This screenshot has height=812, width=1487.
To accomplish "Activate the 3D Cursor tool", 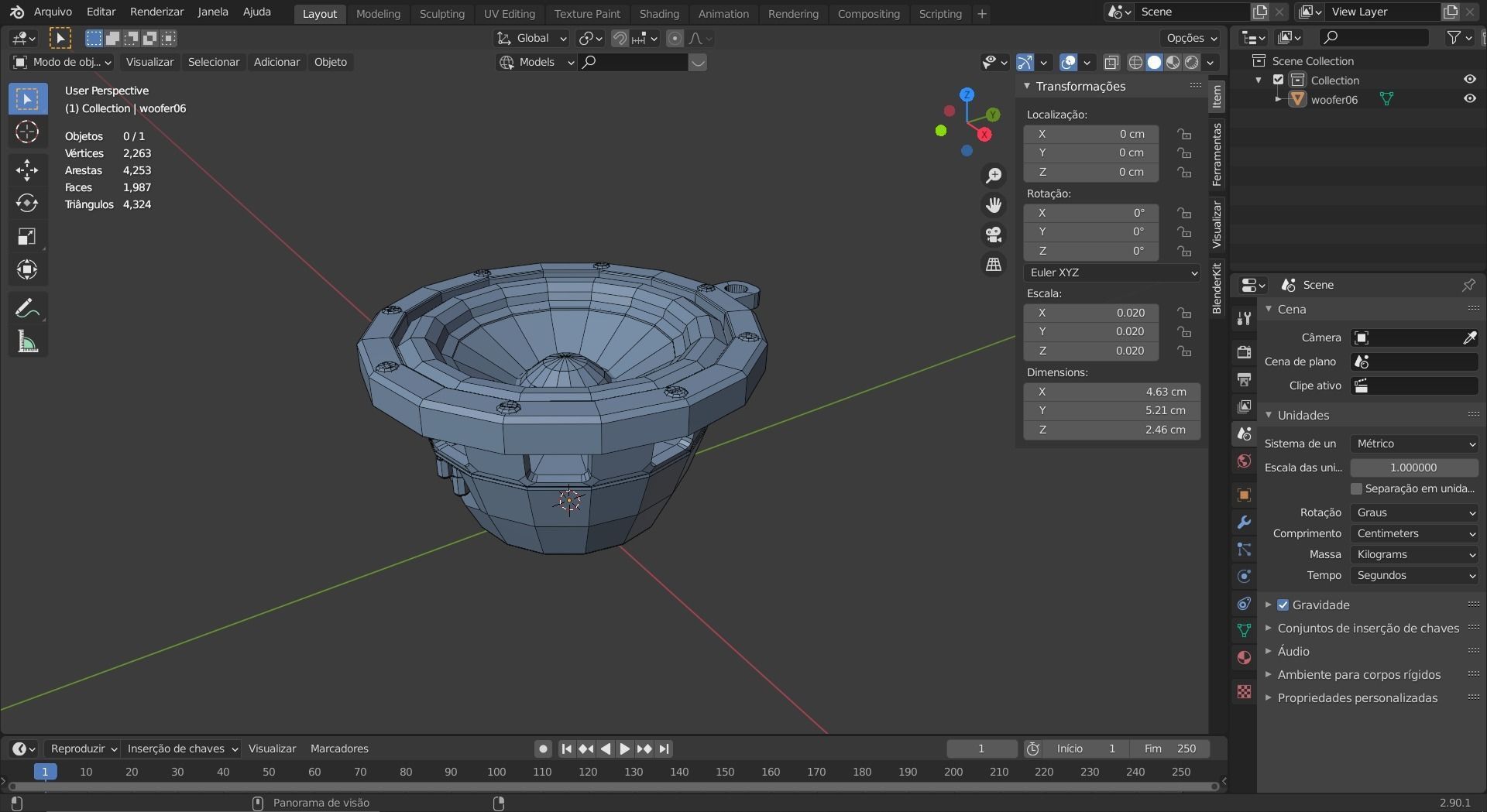I will [27, 132].
